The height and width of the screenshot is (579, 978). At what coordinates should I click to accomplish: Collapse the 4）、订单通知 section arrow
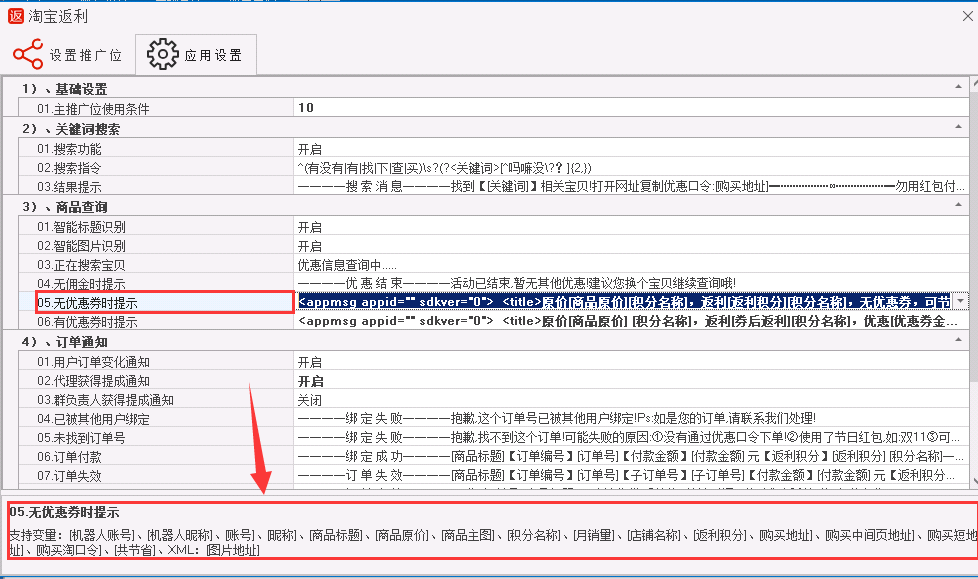958,339
